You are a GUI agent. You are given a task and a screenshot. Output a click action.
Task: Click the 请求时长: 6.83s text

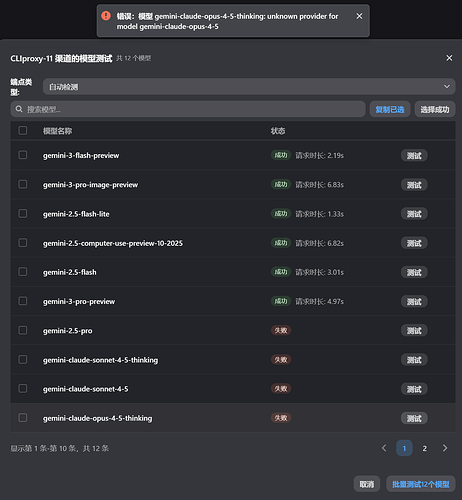tap(319, 185)
